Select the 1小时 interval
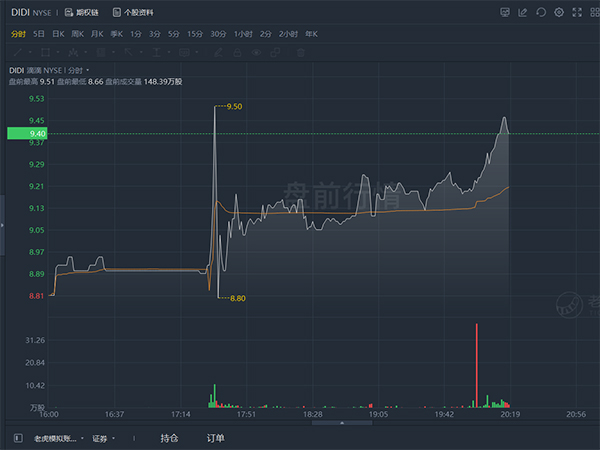The height and width of the screenshot is (450, 600). point(243,34)
